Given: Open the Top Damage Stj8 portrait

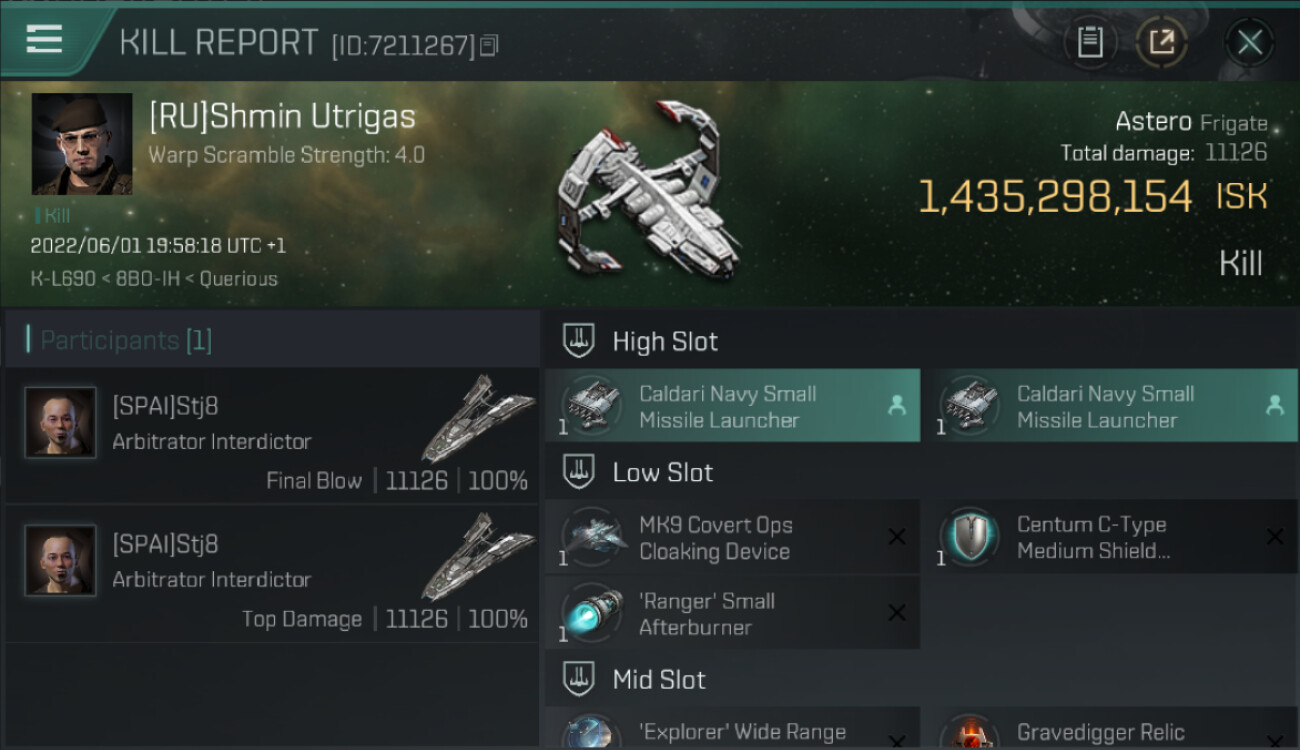Looking at the screenshot, I should point(60,561).
